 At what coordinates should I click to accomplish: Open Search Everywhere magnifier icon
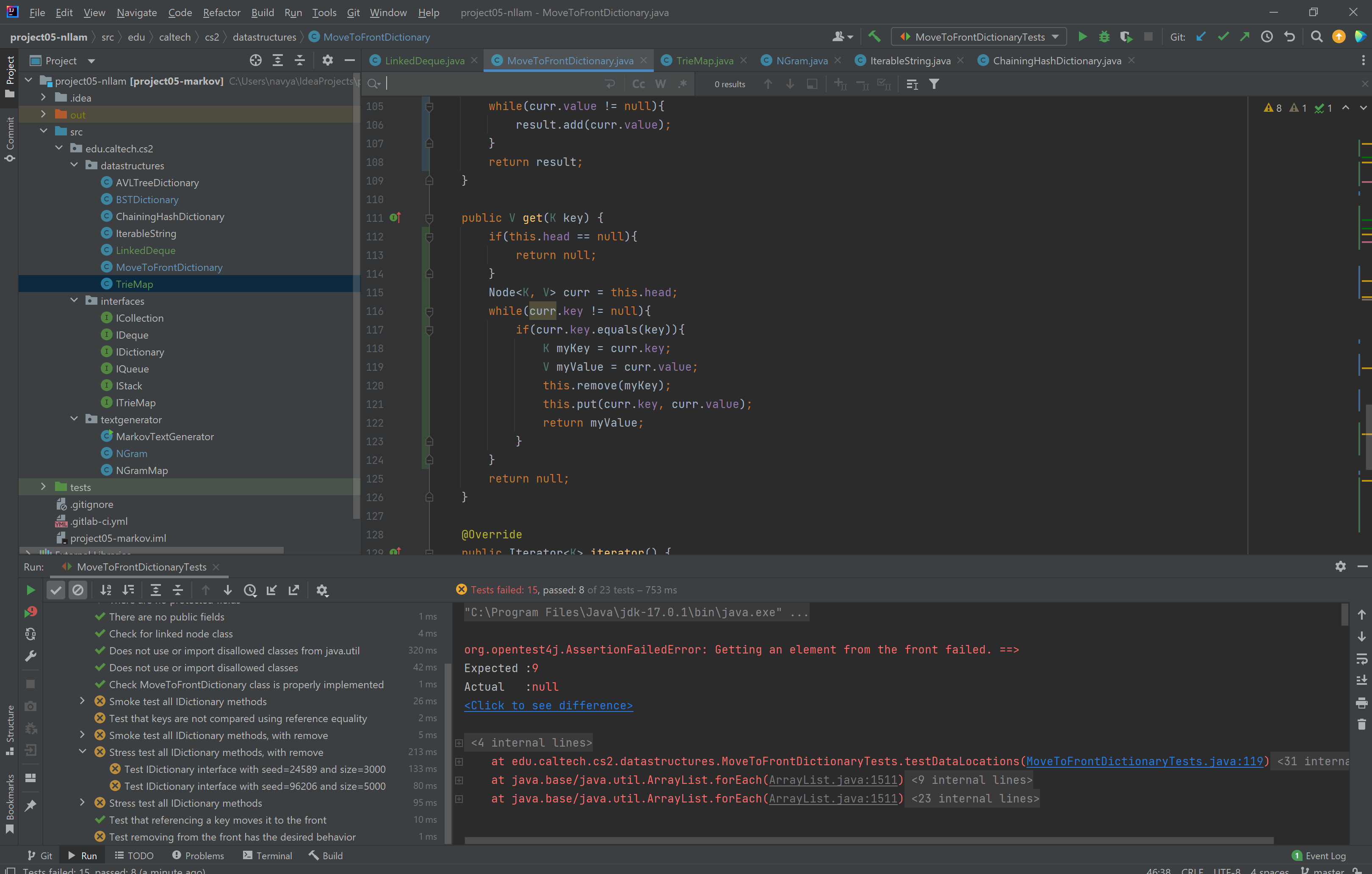pyautogui.click(x=1316, y=37)
